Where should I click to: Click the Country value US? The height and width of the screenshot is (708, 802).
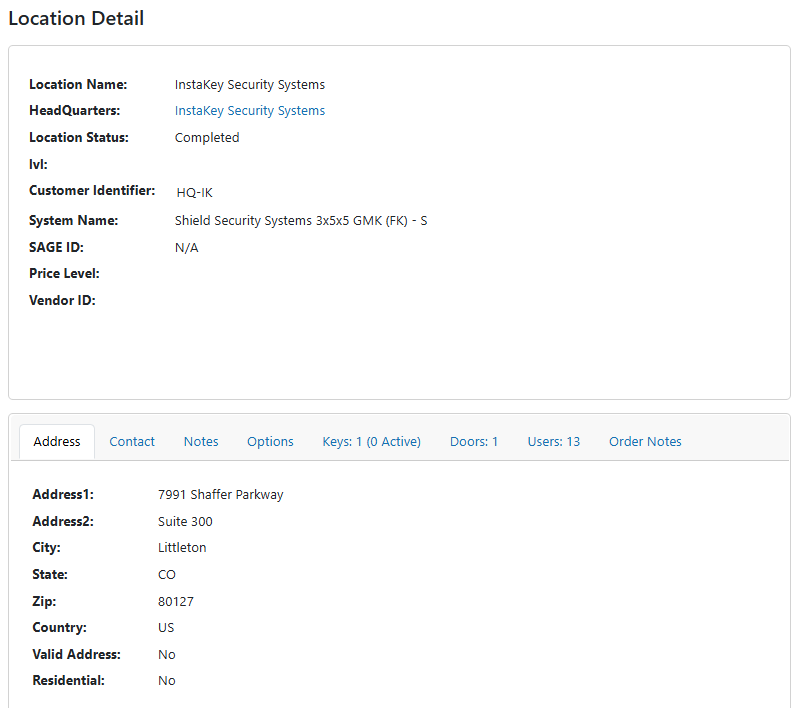(x=166, y=628)
